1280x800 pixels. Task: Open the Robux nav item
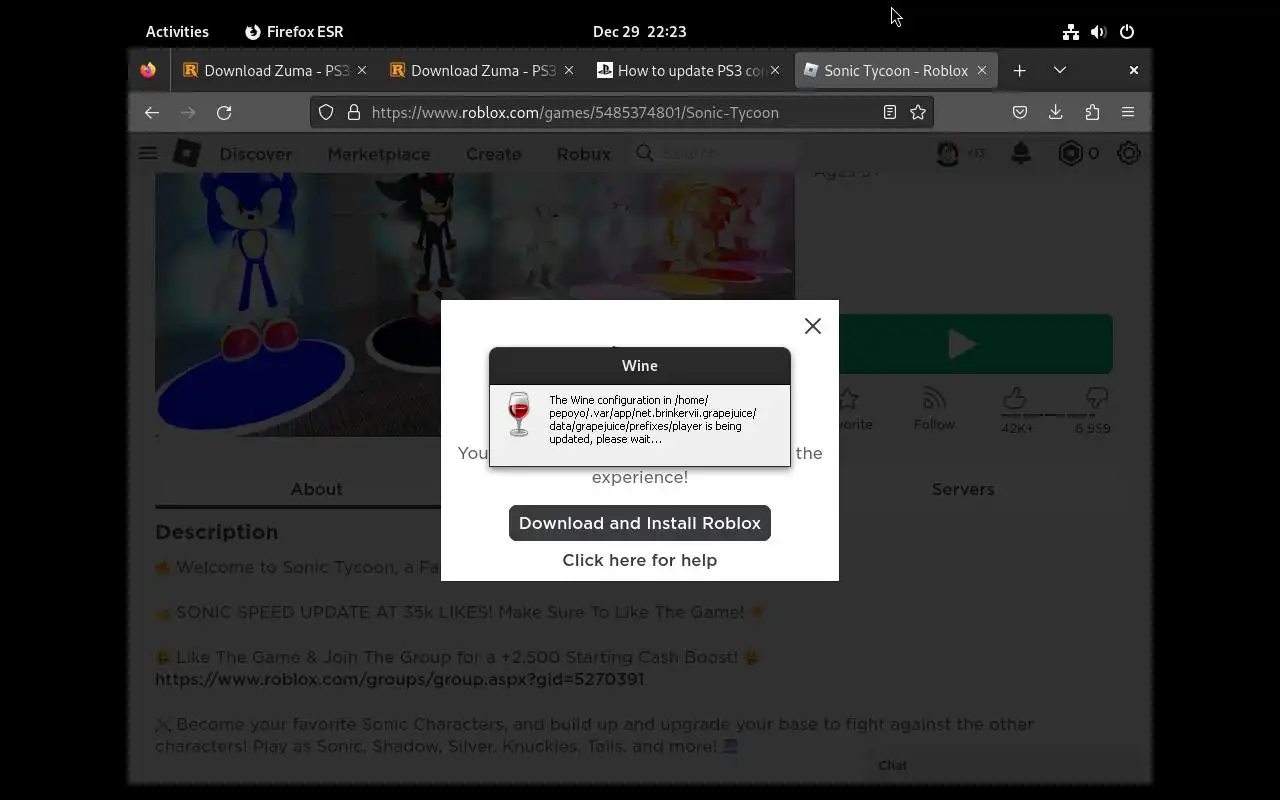click(x=583, y=154)
